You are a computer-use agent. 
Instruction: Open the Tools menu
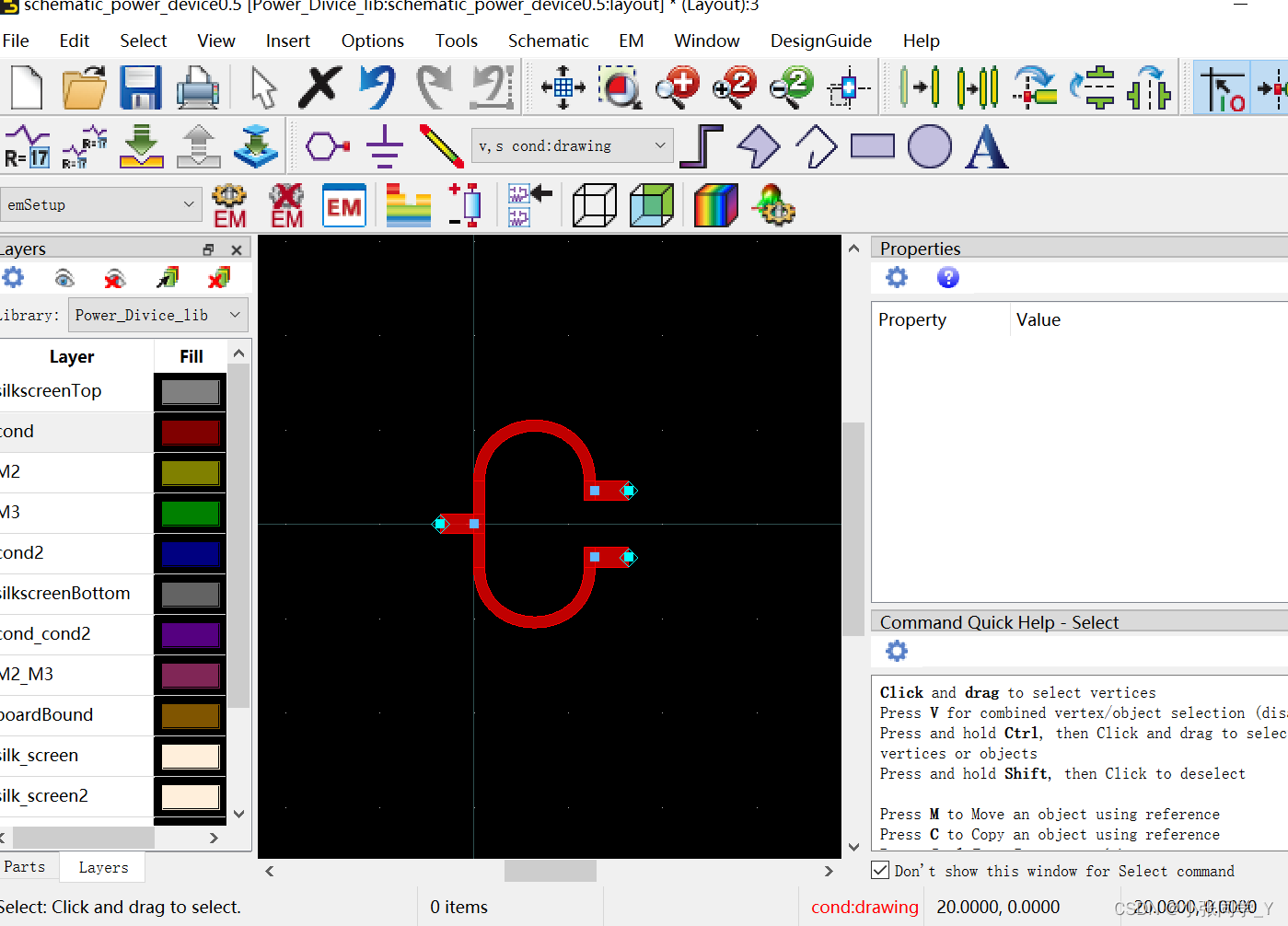click(x=457, y=41)
